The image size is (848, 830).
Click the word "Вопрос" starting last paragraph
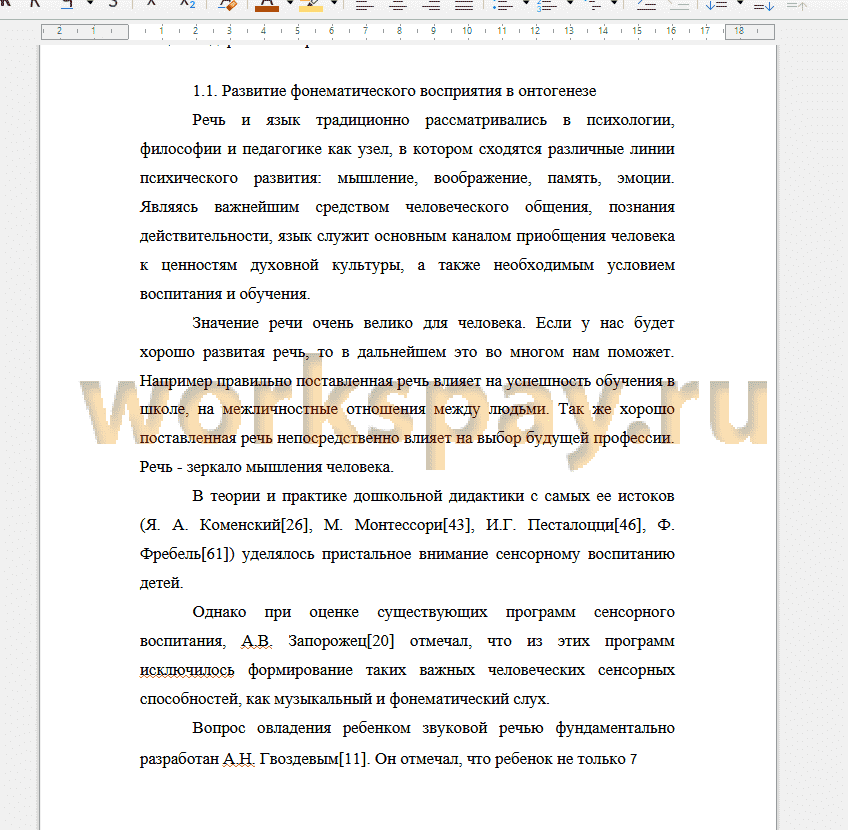[x=218, y=728]
